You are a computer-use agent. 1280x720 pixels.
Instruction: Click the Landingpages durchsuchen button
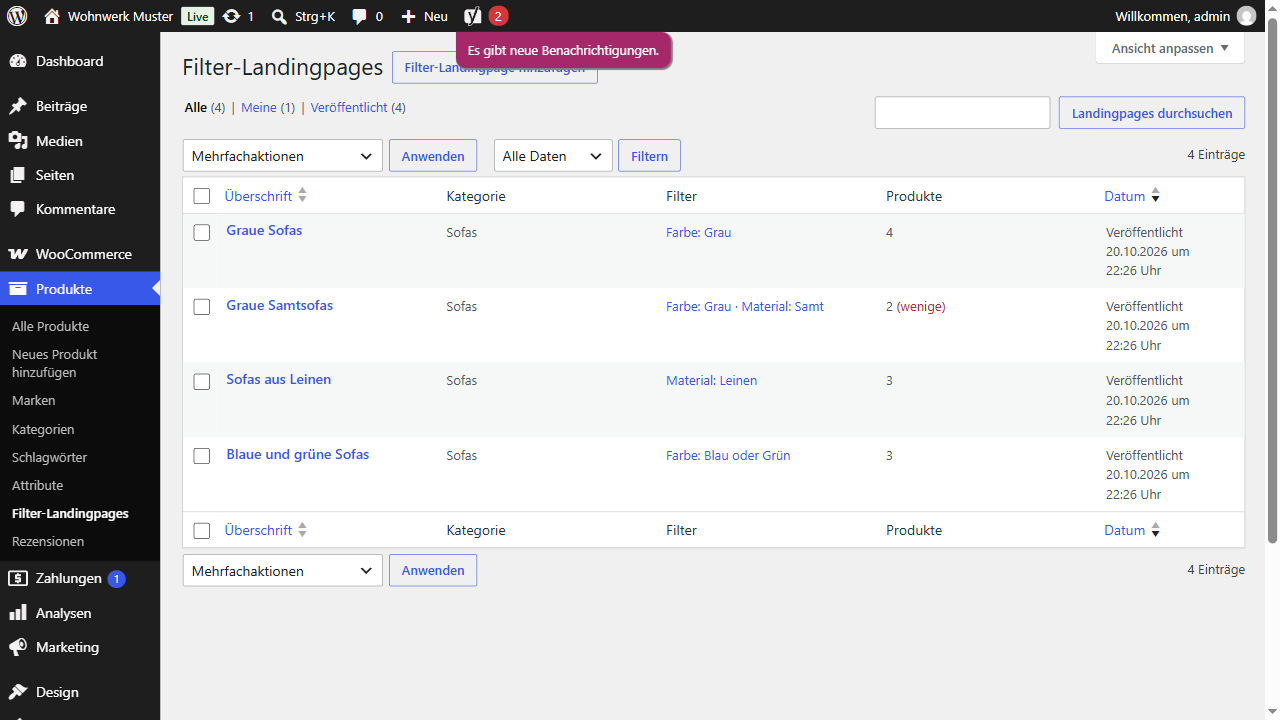pos(1152,113)
